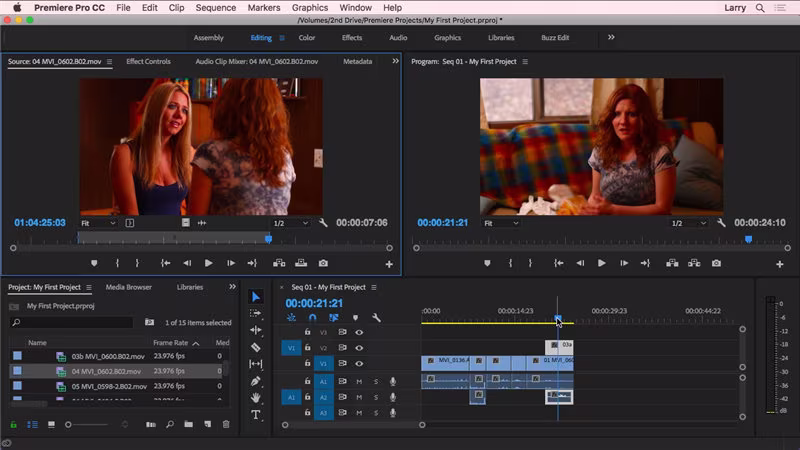This screenshot has height=450, width=800.
Task: Play the clip in the Source monitor
Action: (x=208, y=263)
